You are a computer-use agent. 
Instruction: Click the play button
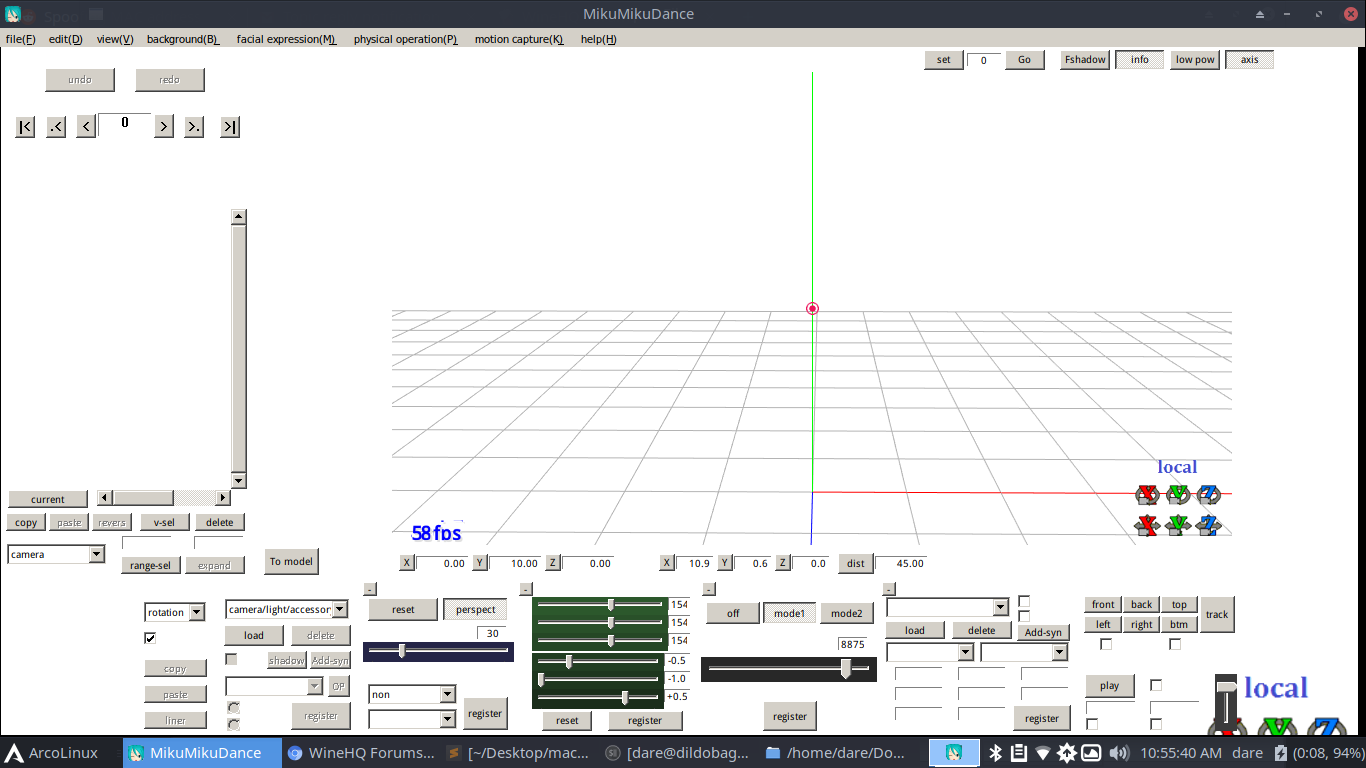[1110, 686]
